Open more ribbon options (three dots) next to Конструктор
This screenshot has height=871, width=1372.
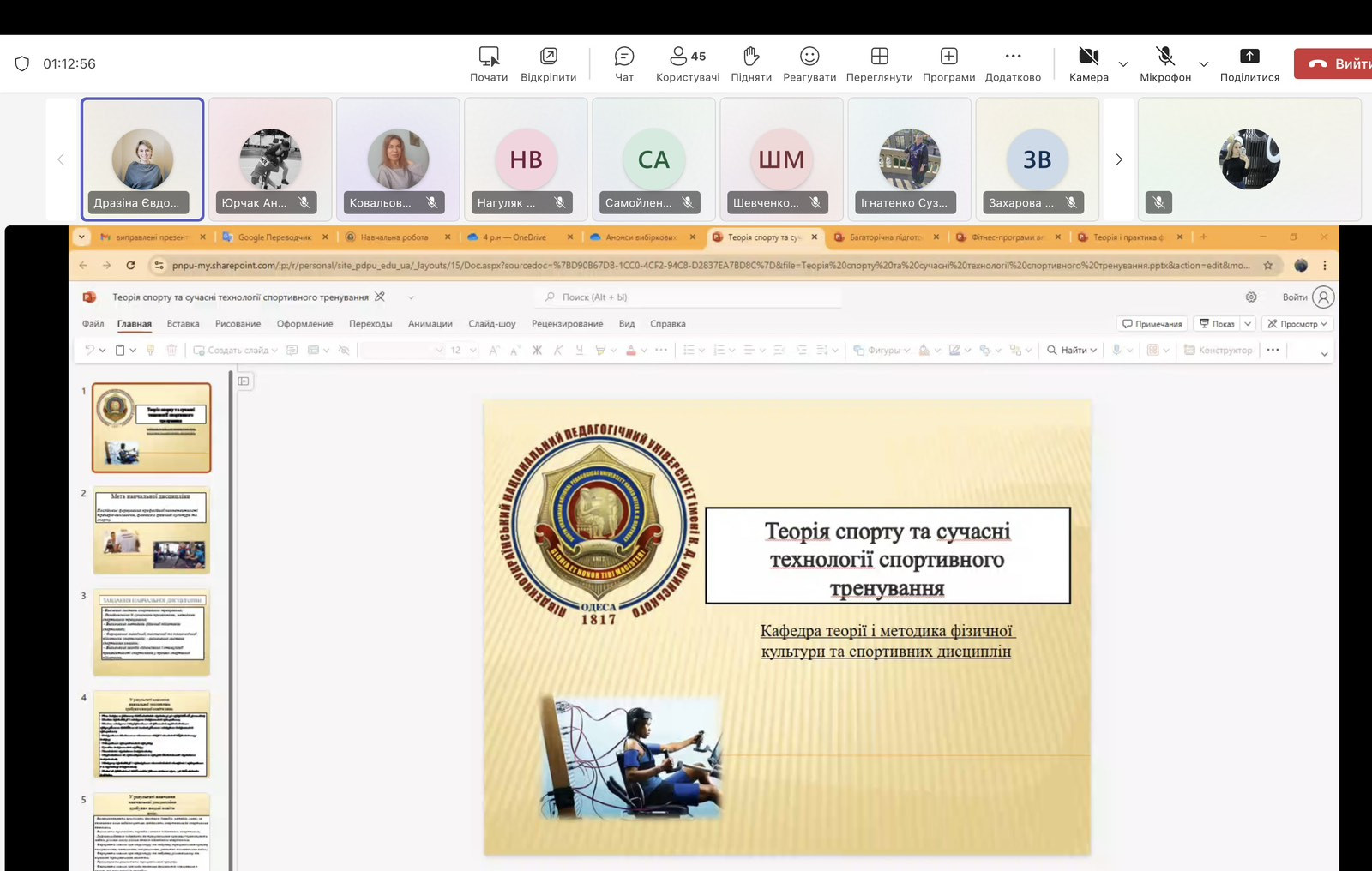click(x=1273, y=350)
